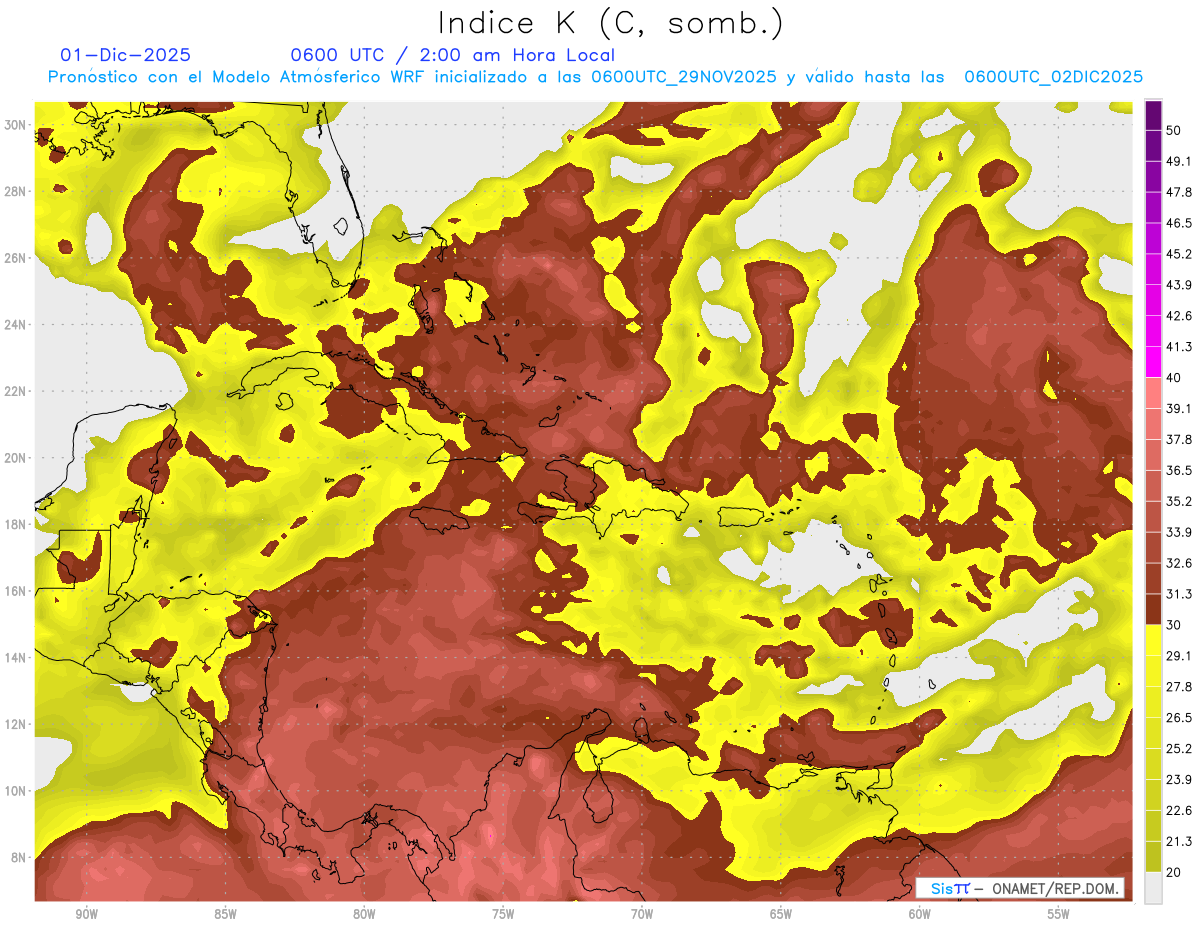
Task: Click the darkest purple swatch above 50
Action: 1153,115
